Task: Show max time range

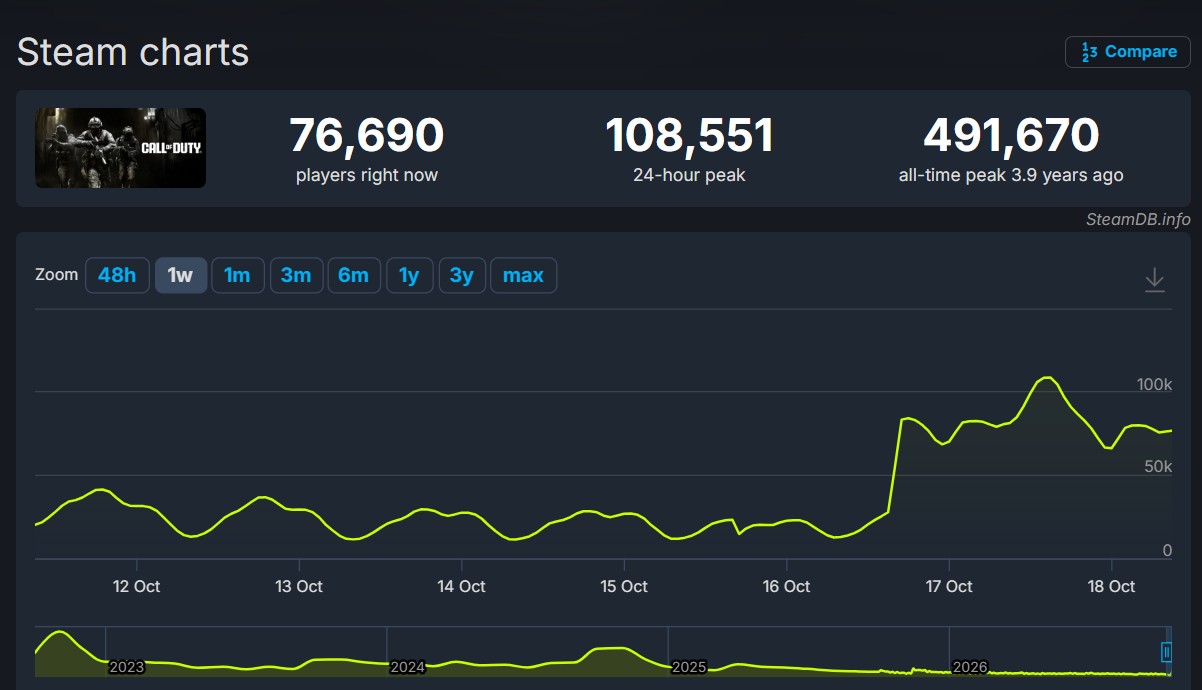Action: (523, 275)
